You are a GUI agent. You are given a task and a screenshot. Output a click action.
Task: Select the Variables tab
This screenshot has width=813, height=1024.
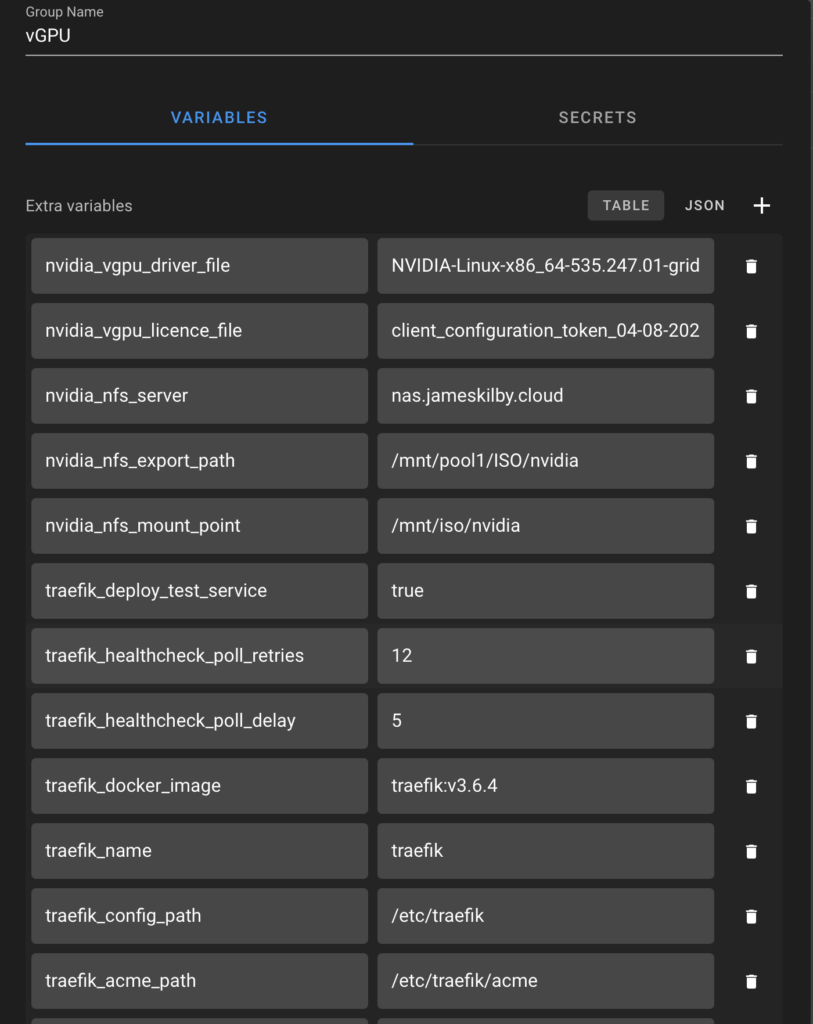tap(219, 117)
